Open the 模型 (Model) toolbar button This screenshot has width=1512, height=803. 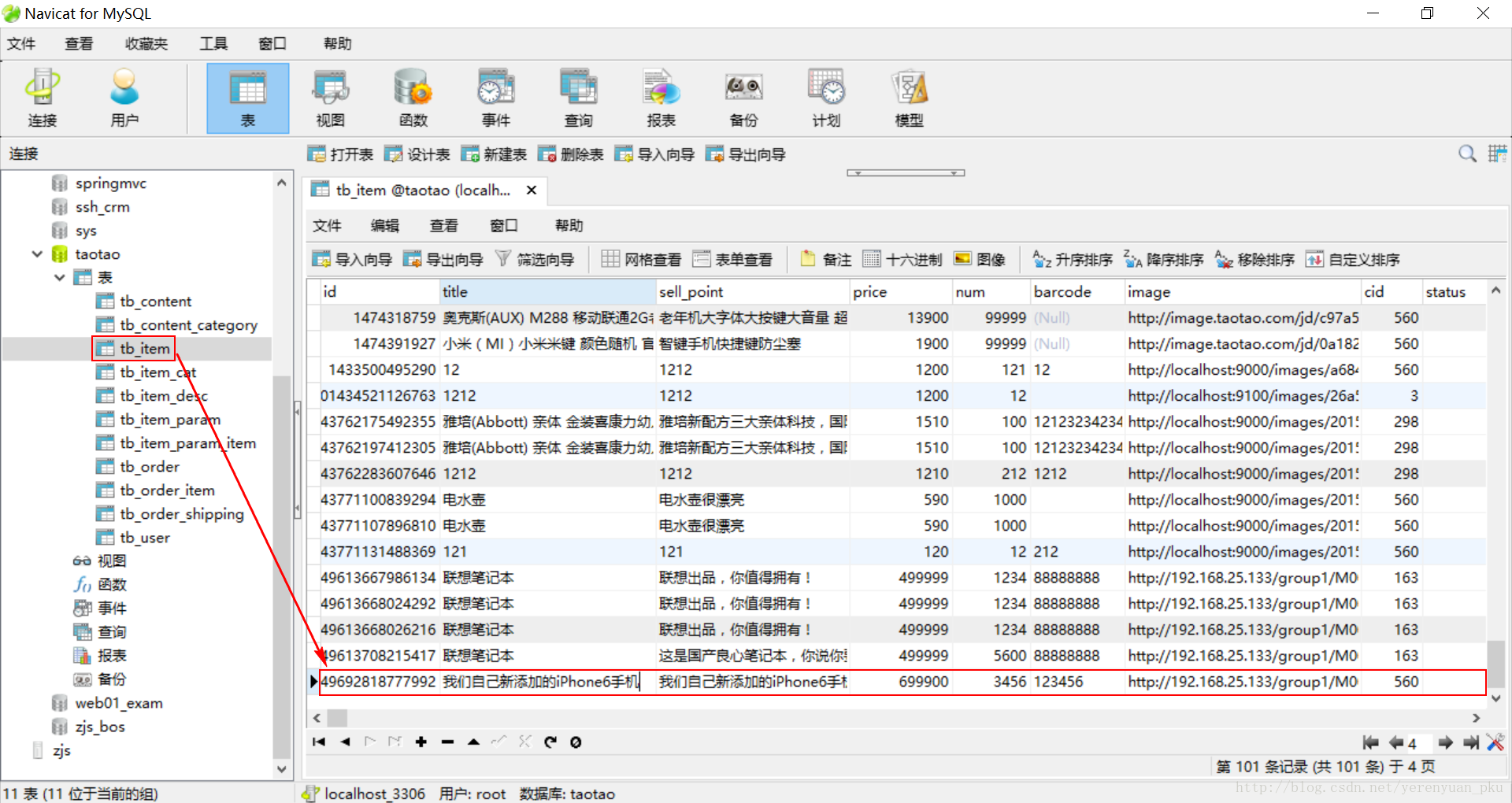click(909, 98)
